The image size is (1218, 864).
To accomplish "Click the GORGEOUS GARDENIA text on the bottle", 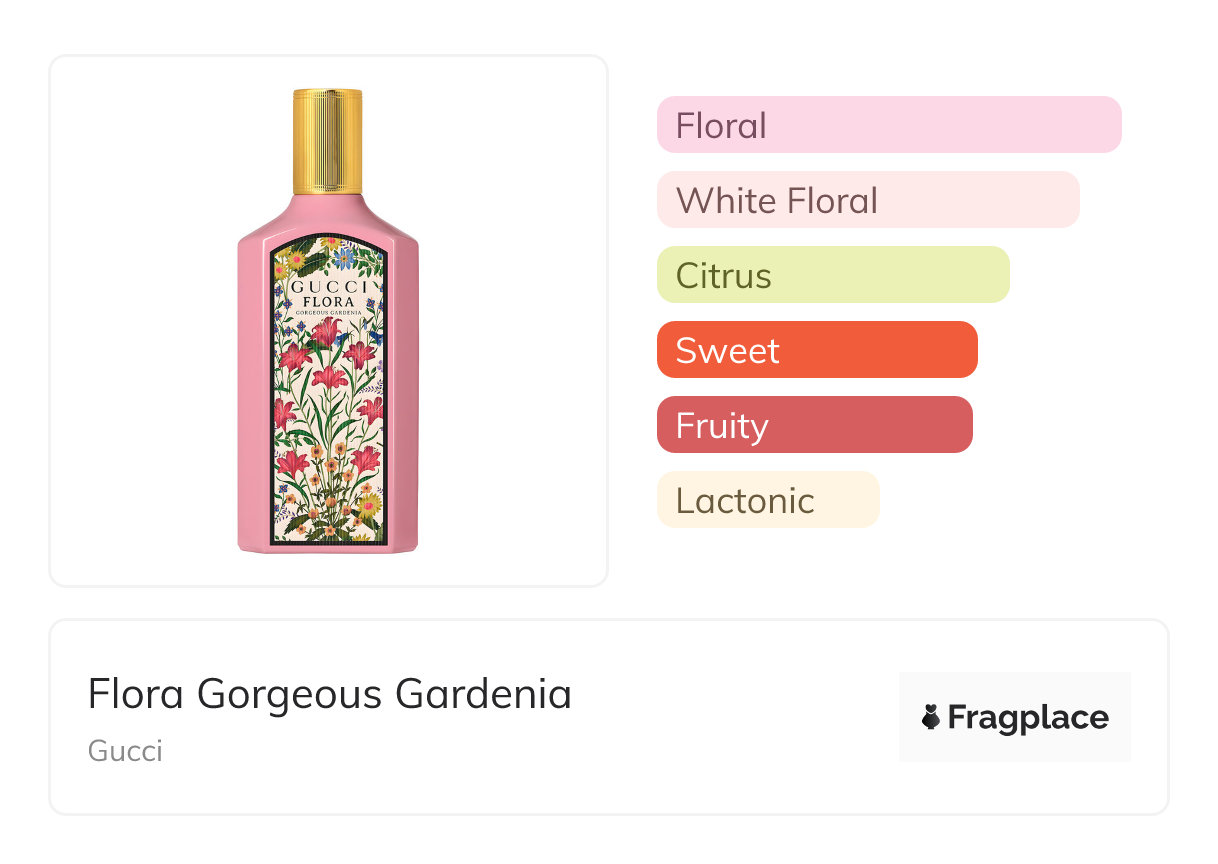I will coord(327,312).
